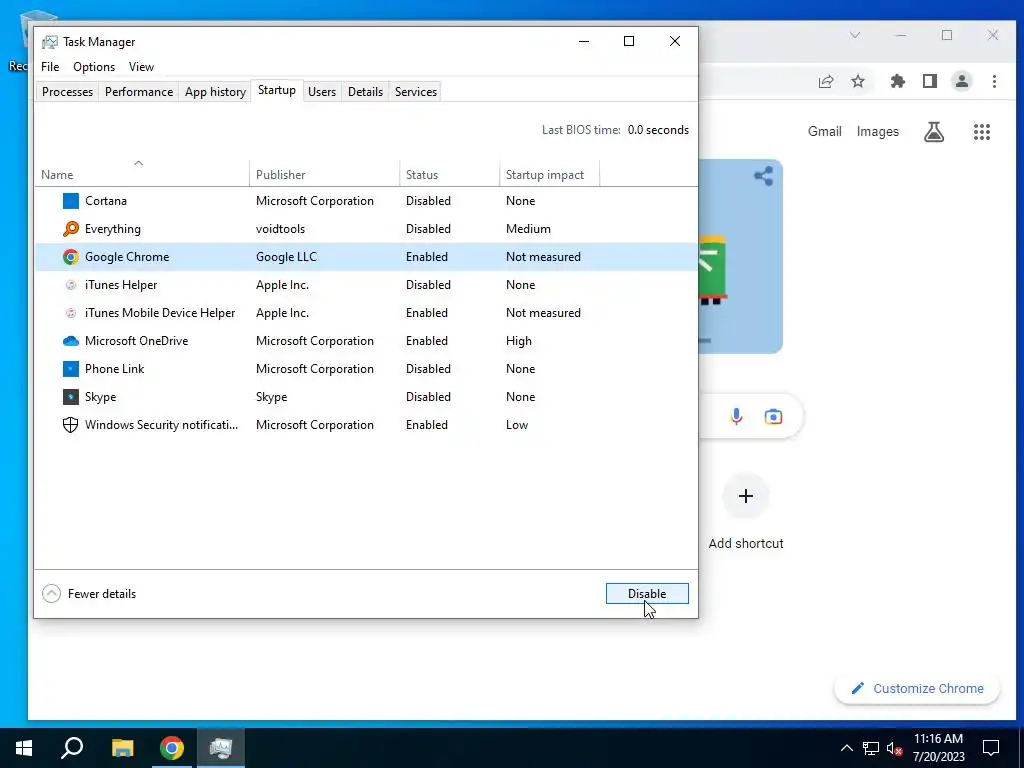
Task: Bookmark page with Chrome star icon
Action: (x=858, y=81)
